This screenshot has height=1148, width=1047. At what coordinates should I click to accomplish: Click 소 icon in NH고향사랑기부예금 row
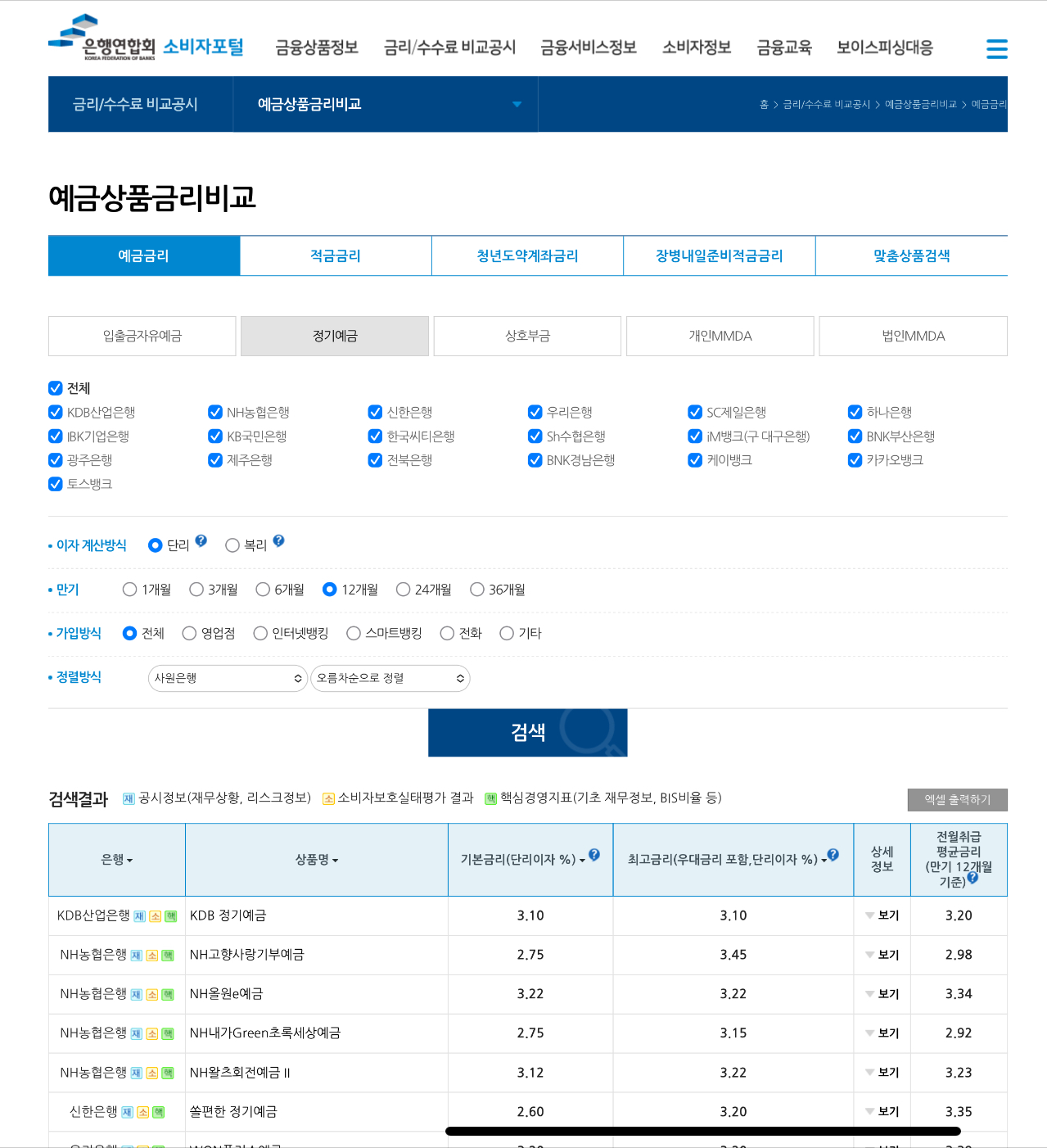coord(152,956)
